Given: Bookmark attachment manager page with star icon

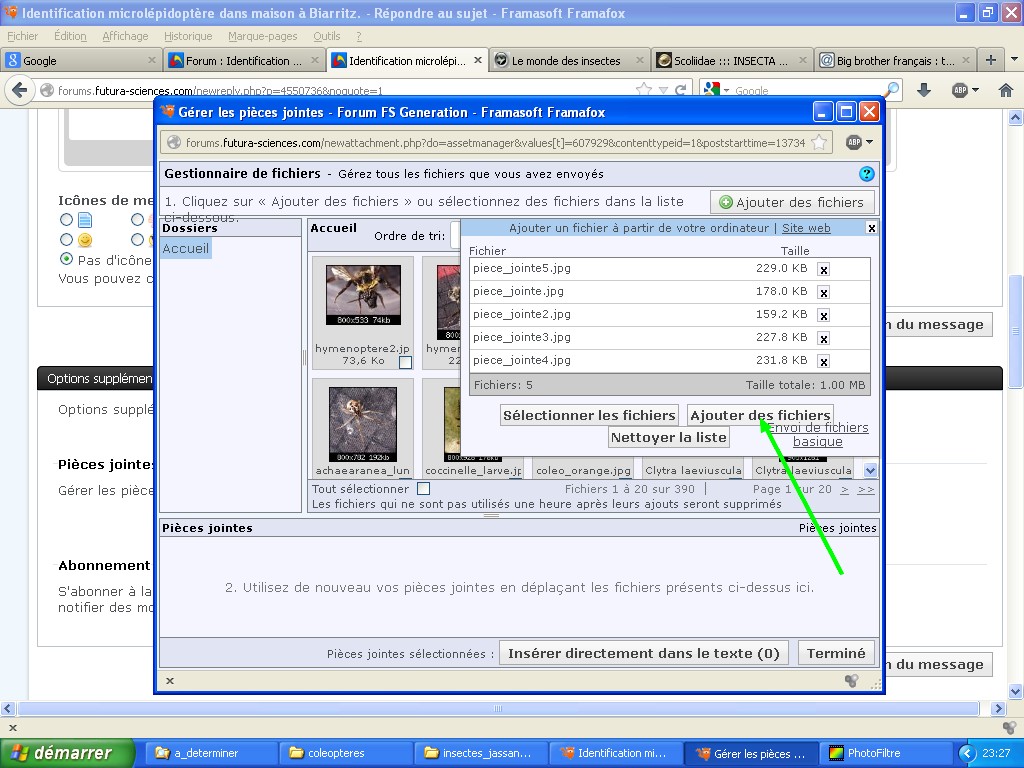Looking at the screenshot, I should (819, 142).
